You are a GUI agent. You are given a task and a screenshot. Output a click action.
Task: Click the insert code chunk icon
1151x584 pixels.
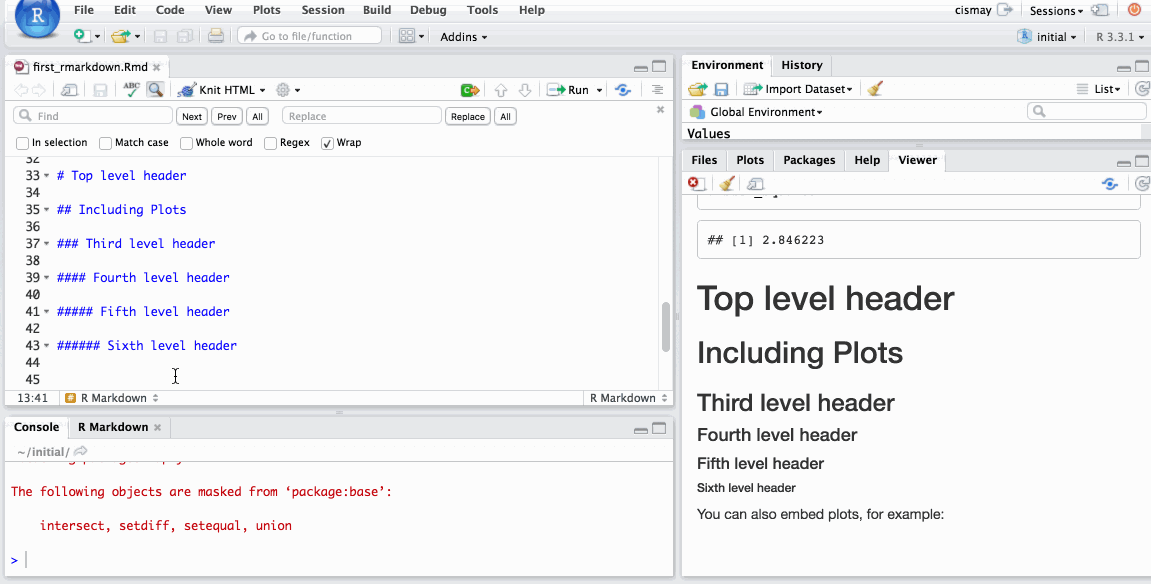coord(469,90)
